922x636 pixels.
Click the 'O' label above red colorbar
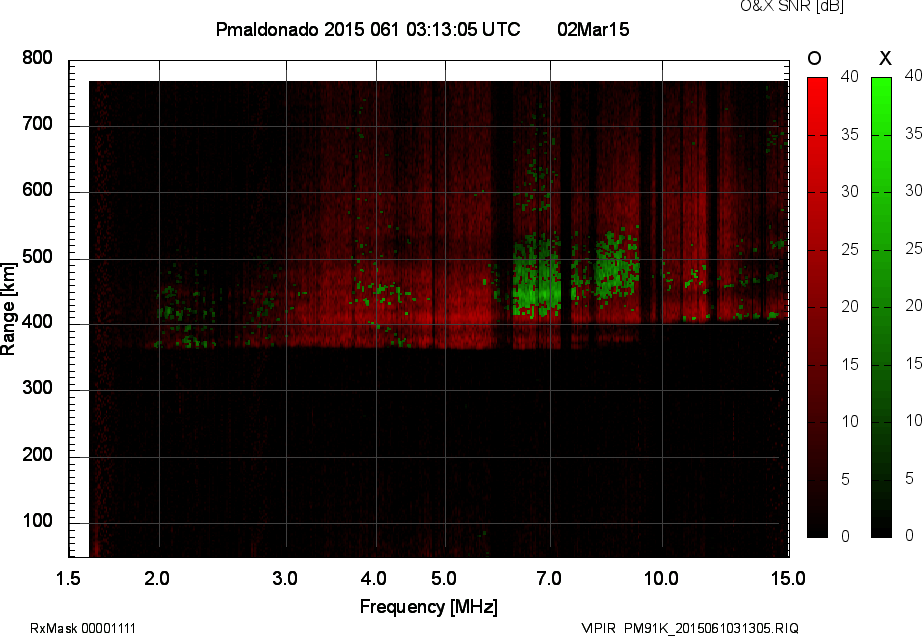click(x=814, y=58)
